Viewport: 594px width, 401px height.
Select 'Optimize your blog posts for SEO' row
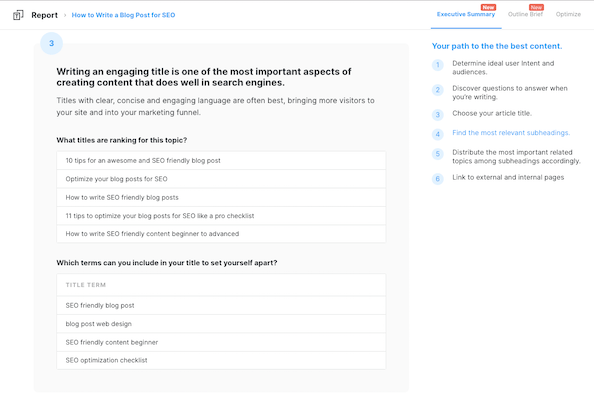[x=221, y=179]
